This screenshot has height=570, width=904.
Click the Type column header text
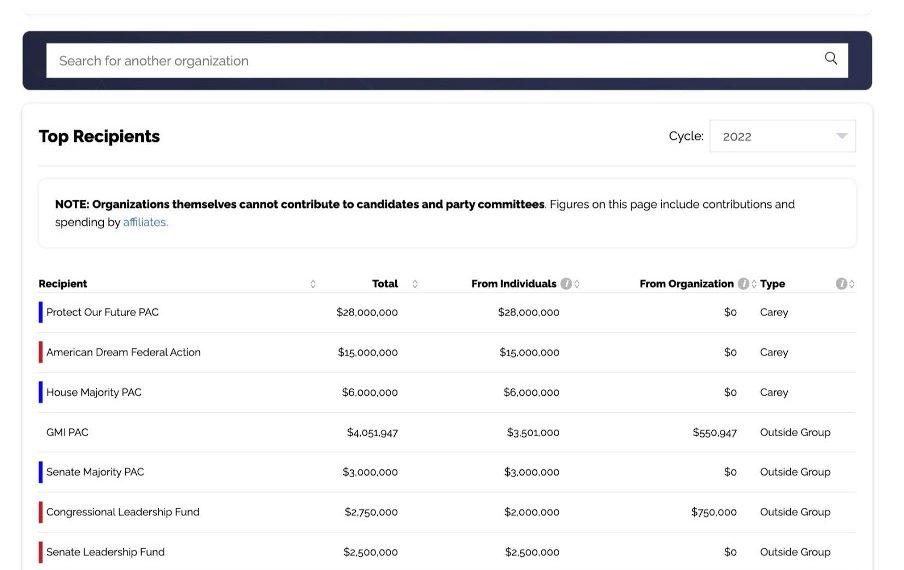pyautogui.click(x=772, y=284)
